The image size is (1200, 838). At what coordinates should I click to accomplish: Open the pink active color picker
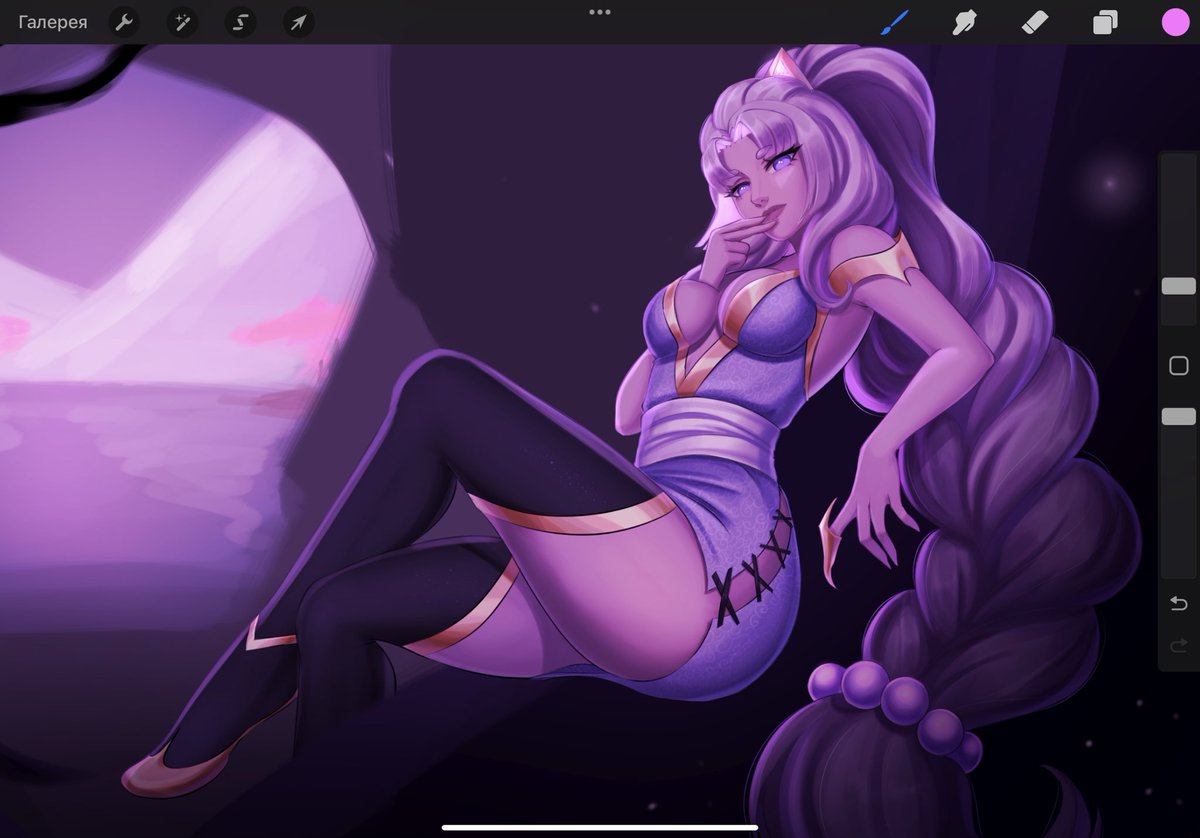(1175, 22)
